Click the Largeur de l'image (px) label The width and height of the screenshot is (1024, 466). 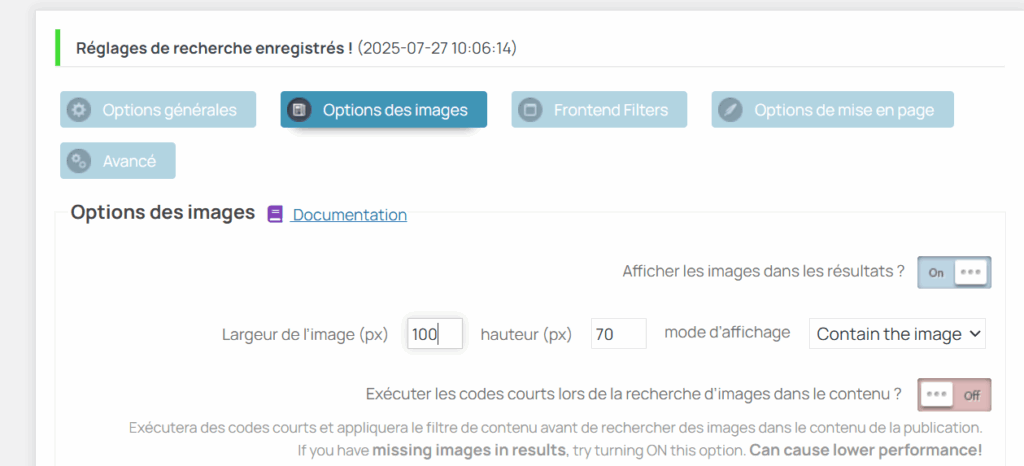[305, 334]
